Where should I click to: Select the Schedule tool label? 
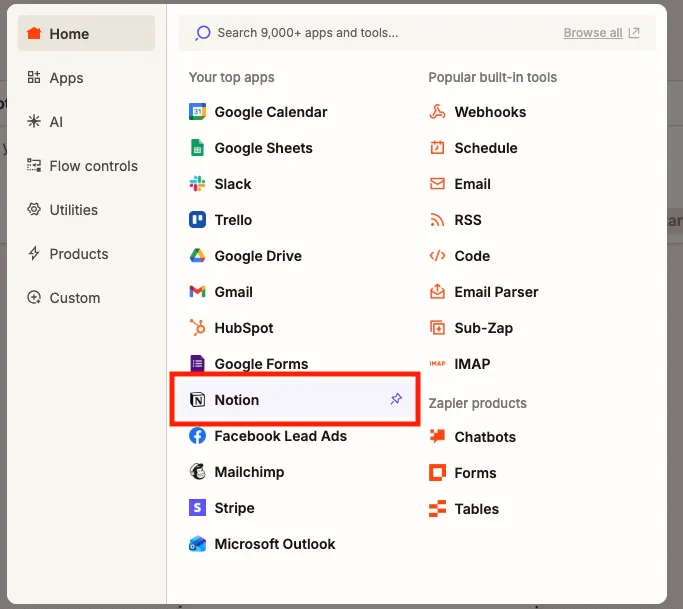(486, 148)
